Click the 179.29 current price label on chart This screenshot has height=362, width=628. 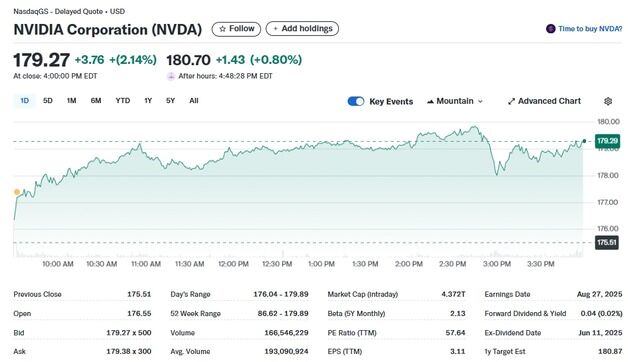pyautogui.click(x=608, y=141)
